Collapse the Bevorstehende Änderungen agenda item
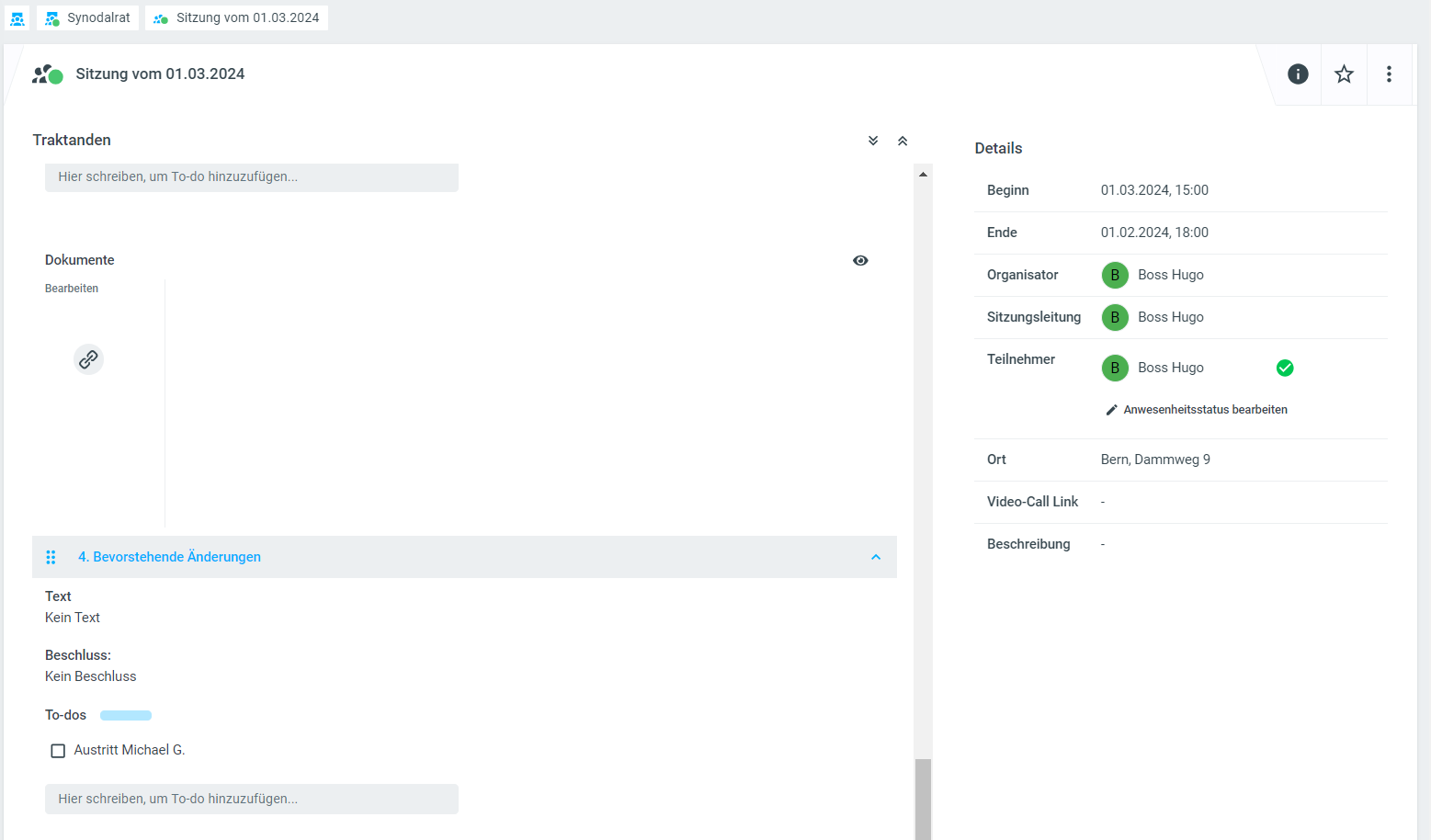Screen dimensions: 1431x840 tap(876, 557)
